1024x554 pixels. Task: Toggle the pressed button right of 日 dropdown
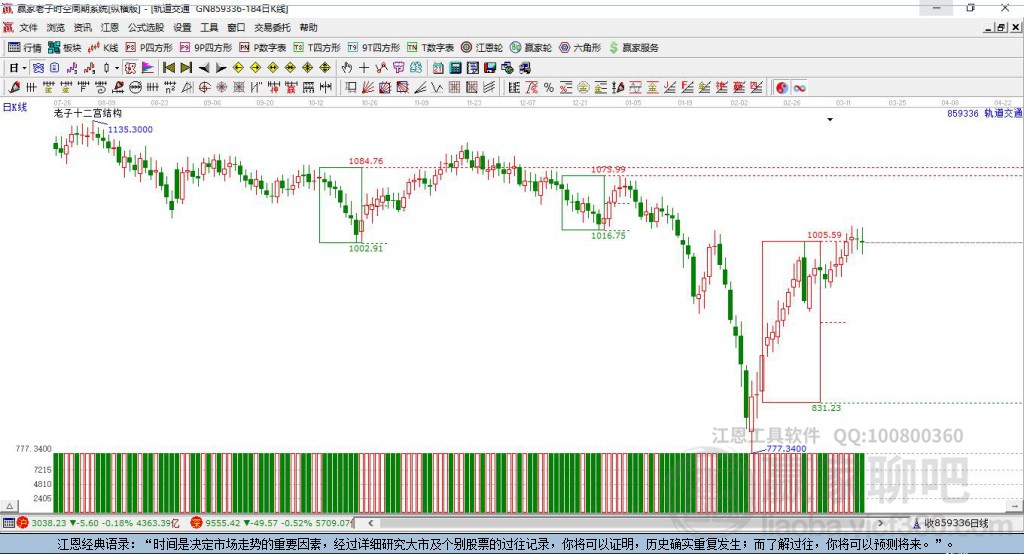coord(38,67)
